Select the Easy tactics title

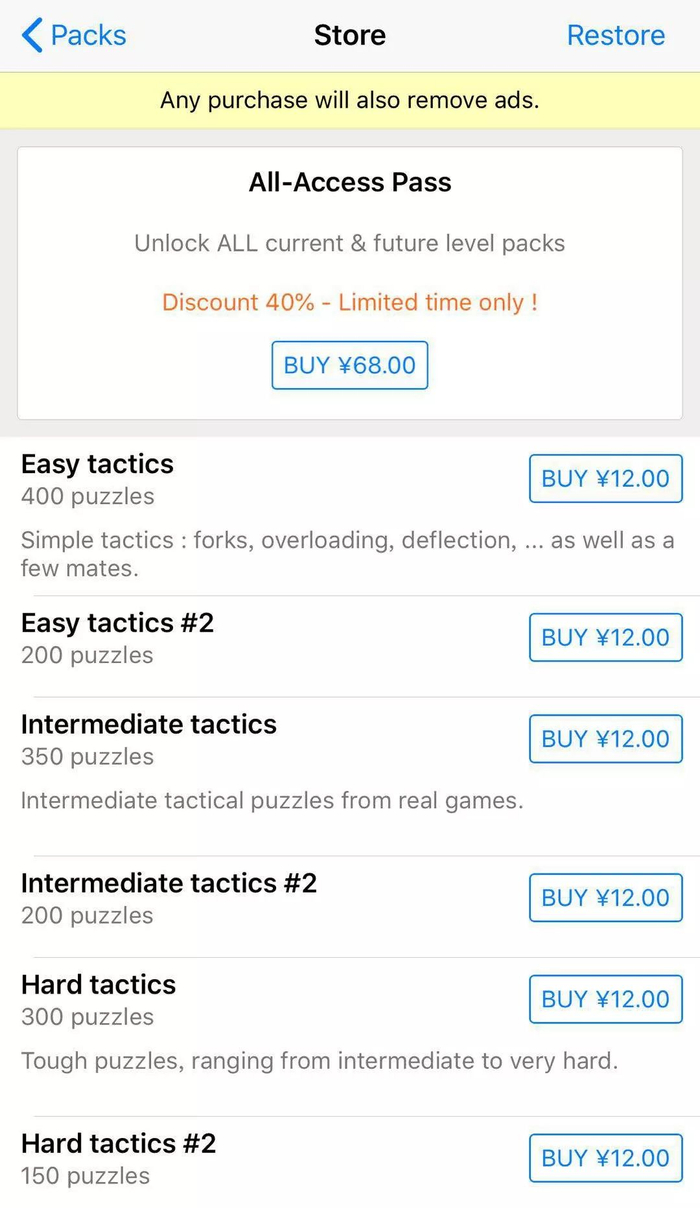tap(97, 464)
